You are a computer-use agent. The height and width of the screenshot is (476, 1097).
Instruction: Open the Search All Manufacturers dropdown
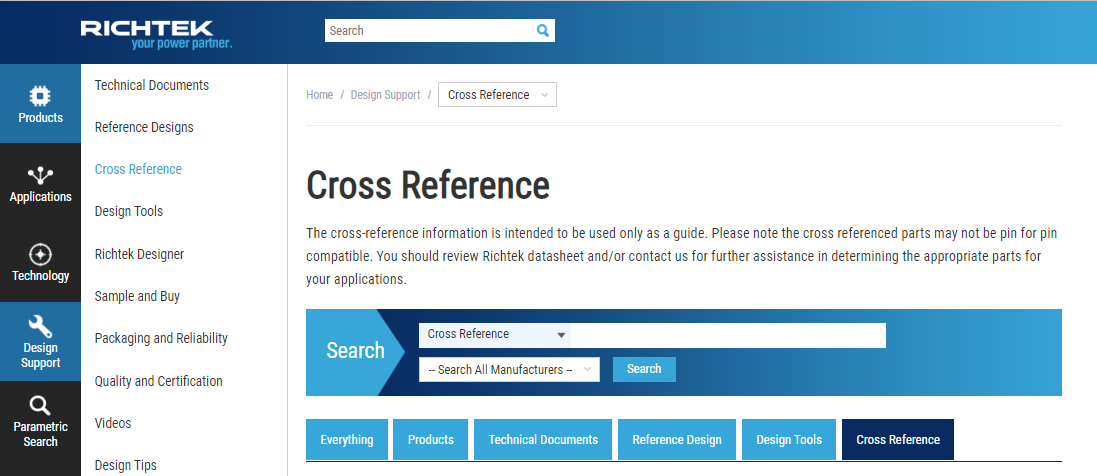tap(509, 370)
